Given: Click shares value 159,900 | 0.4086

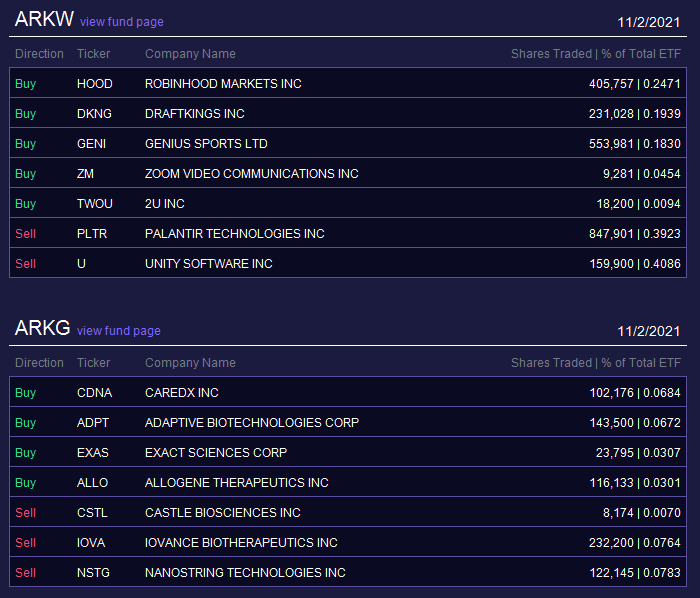Looking at the screenshot, I should pos(635,264).
